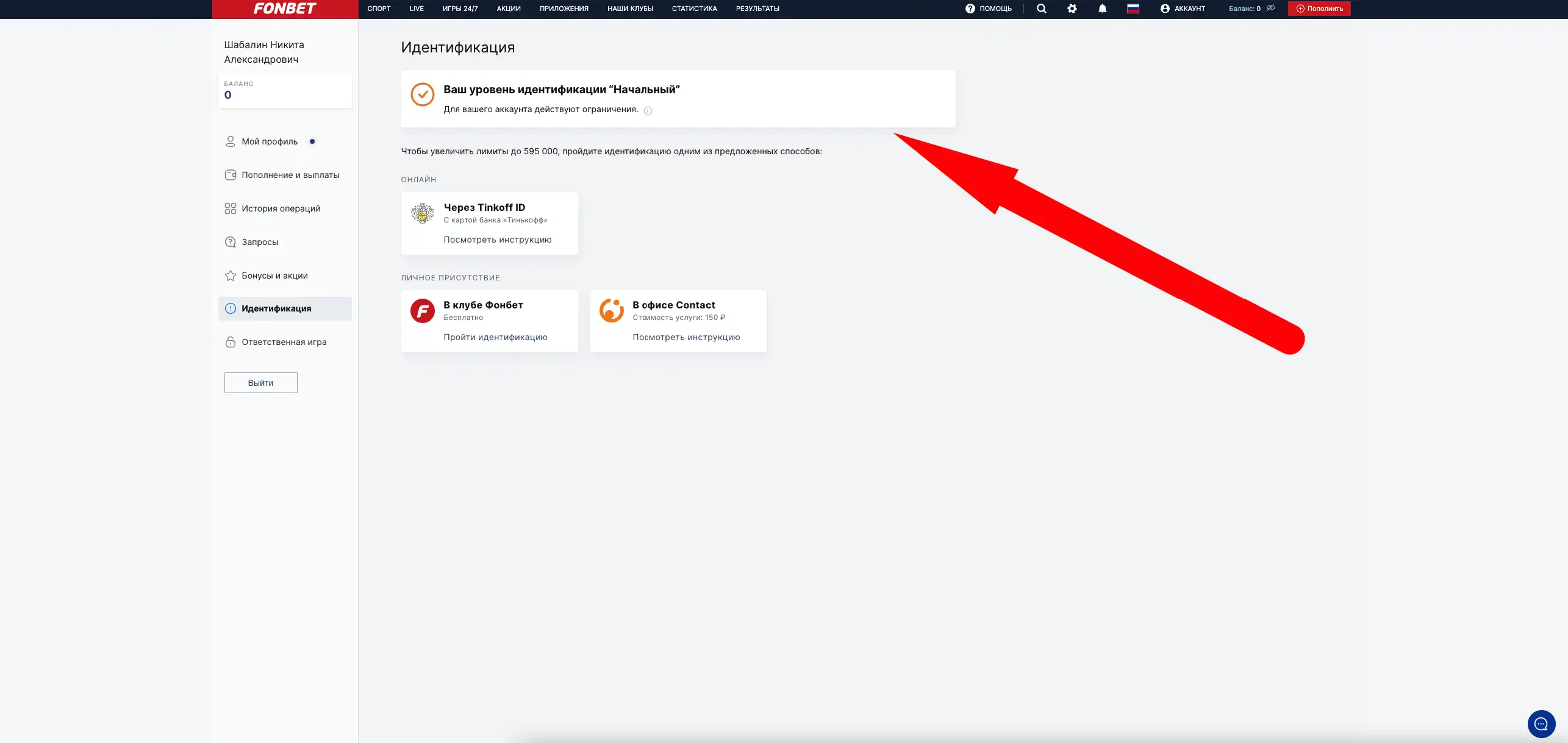Open РЕЗУЛЬТАТЫ in the top menu
Image resolution: width=1568 pixels, height=743 pixels.
click(x=757, y=9)
